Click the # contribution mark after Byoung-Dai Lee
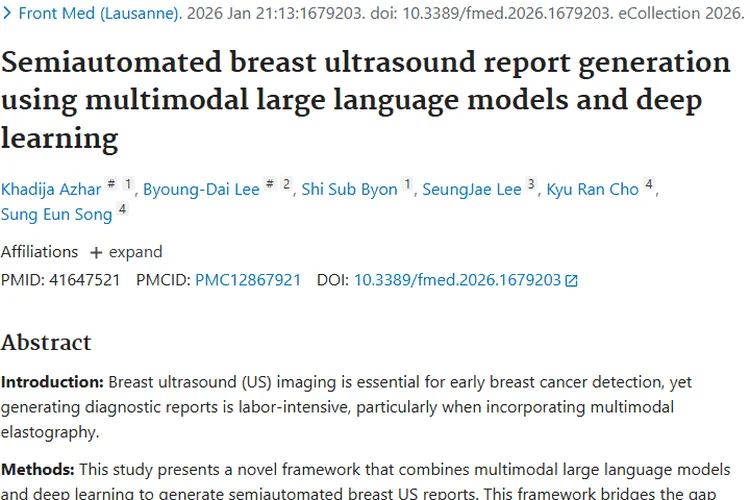 (269, 185)
